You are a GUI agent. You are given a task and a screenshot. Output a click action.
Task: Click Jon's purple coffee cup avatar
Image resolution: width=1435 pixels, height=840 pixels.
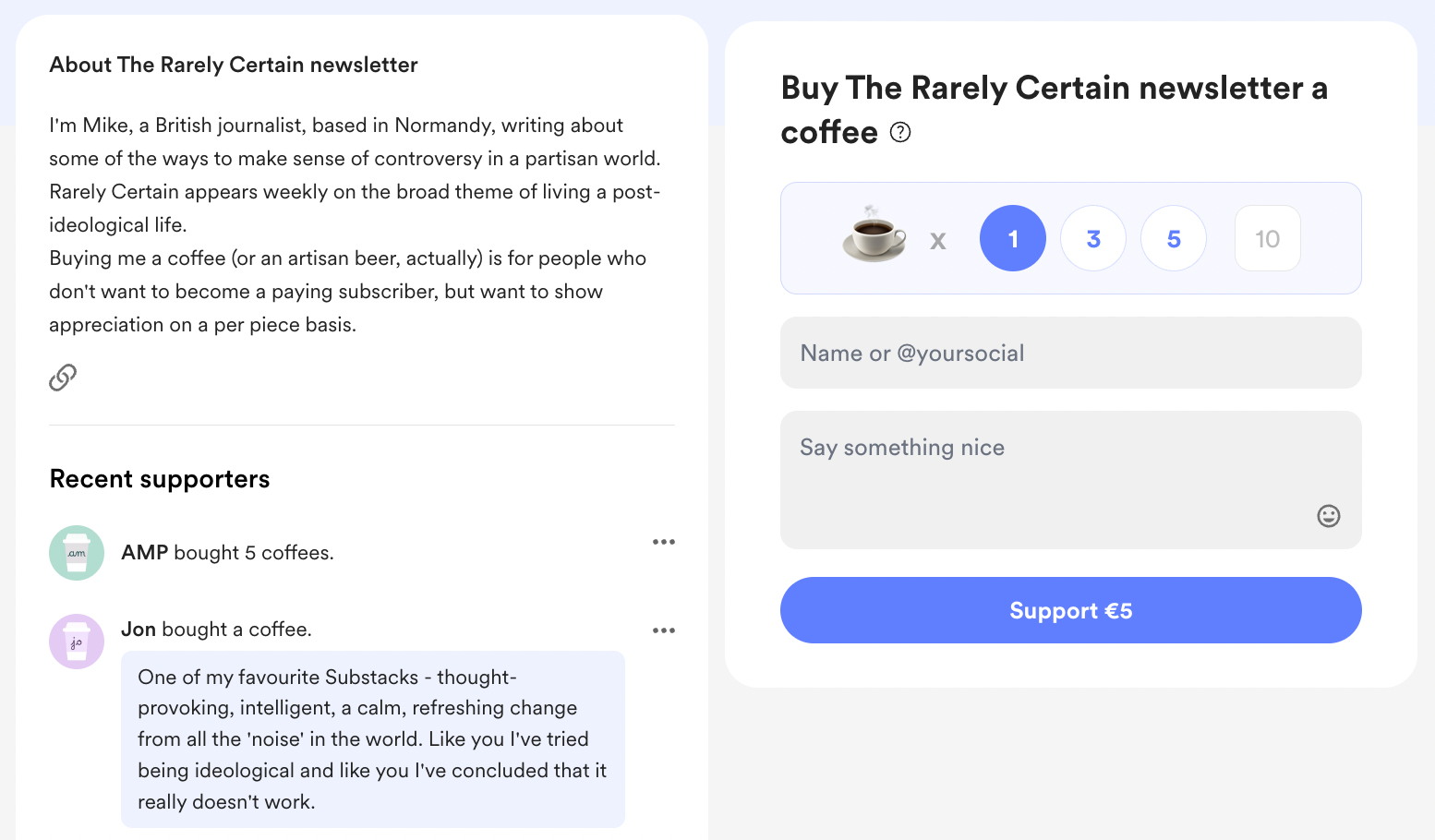point(77,642)
